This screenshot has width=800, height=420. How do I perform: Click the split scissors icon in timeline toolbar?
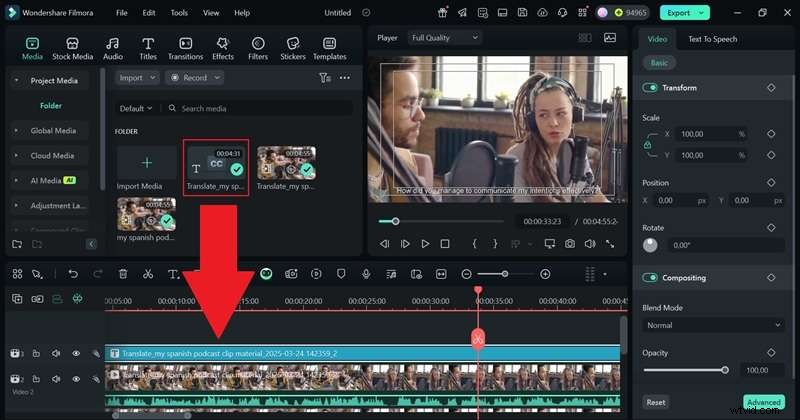point(148,273)
